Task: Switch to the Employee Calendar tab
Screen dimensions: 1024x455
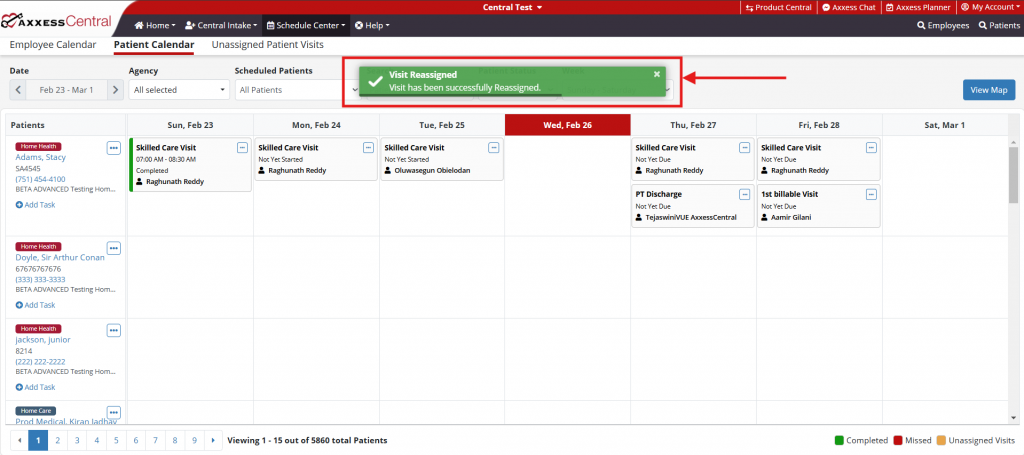Action: (x=53, y=45)
